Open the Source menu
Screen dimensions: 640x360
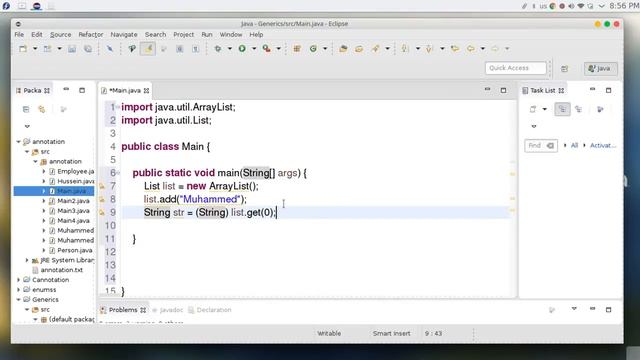click(60, 35)
